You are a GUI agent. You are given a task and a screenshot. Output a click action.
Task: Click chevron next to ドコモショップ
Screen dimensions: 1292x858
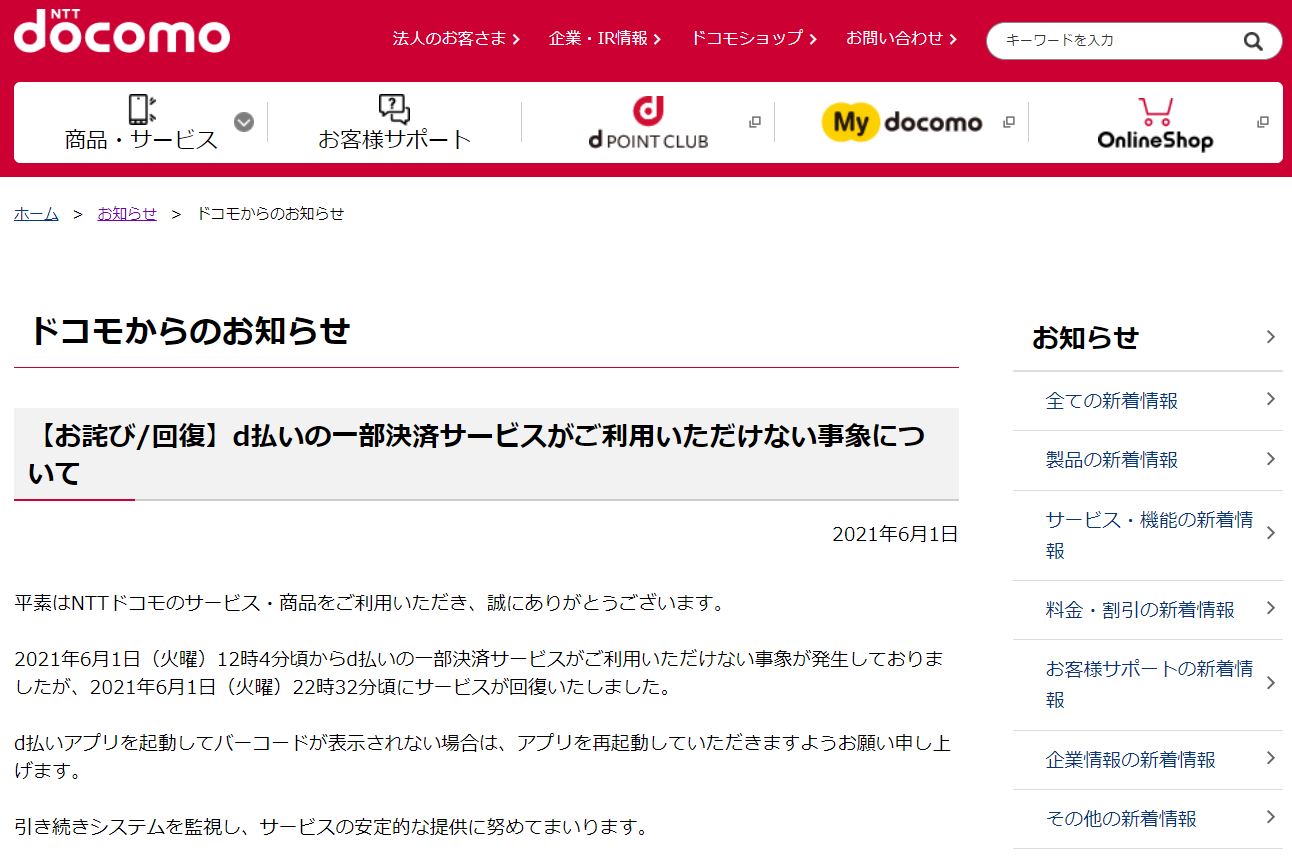coord(813,39)
